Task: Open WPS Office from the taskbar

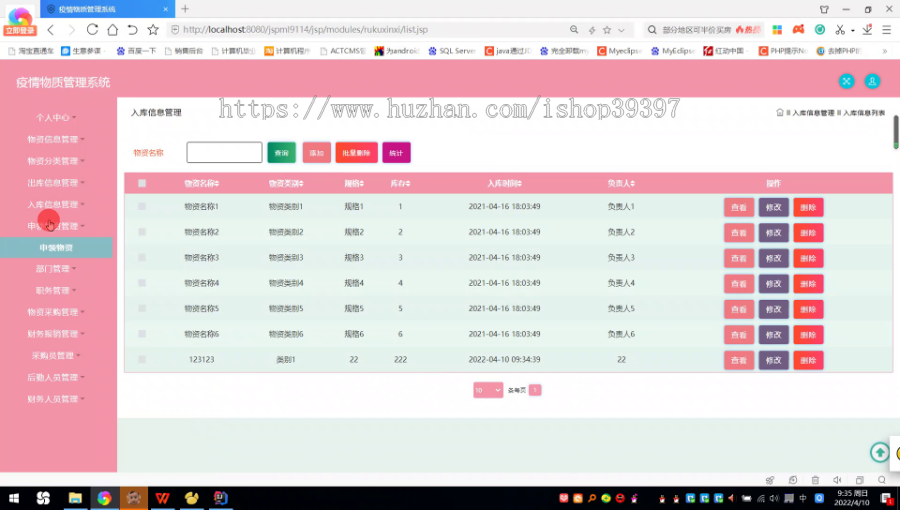Action: [162, 498]
